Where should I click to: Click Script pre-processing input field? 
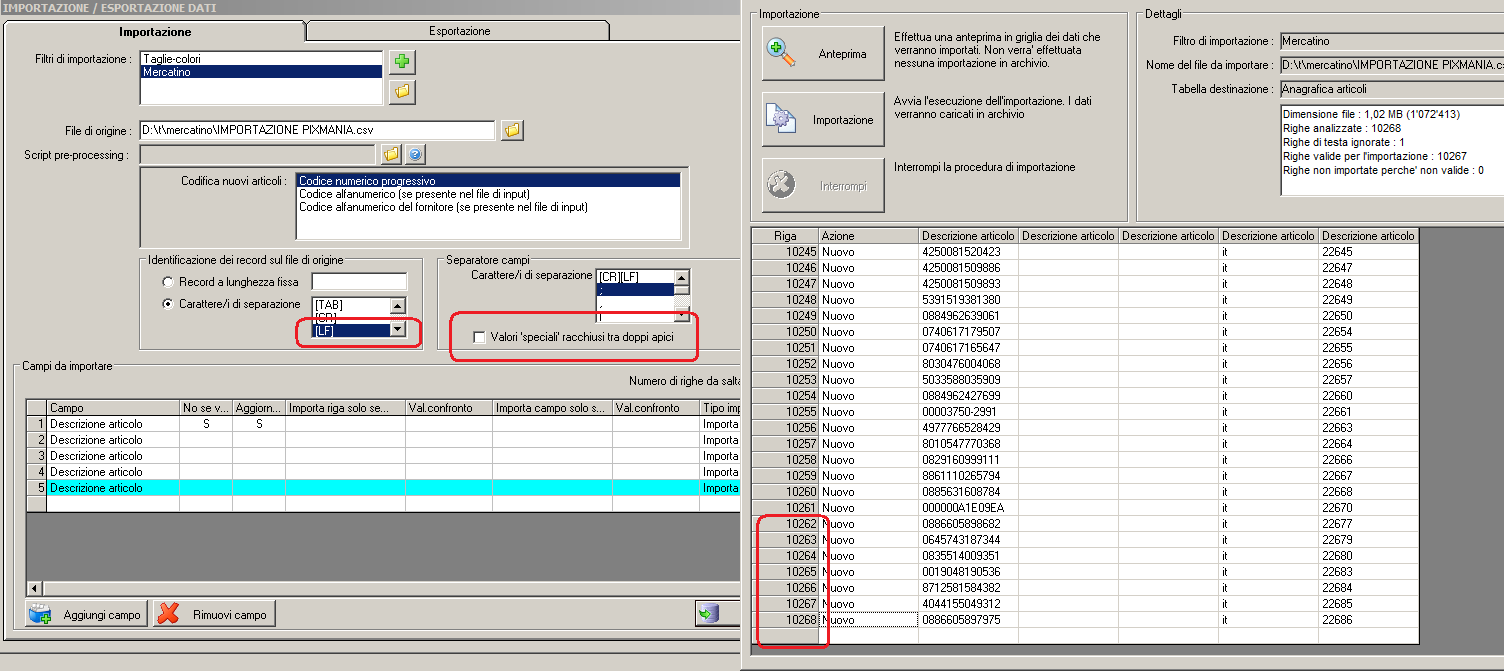(x=258, y=154)
